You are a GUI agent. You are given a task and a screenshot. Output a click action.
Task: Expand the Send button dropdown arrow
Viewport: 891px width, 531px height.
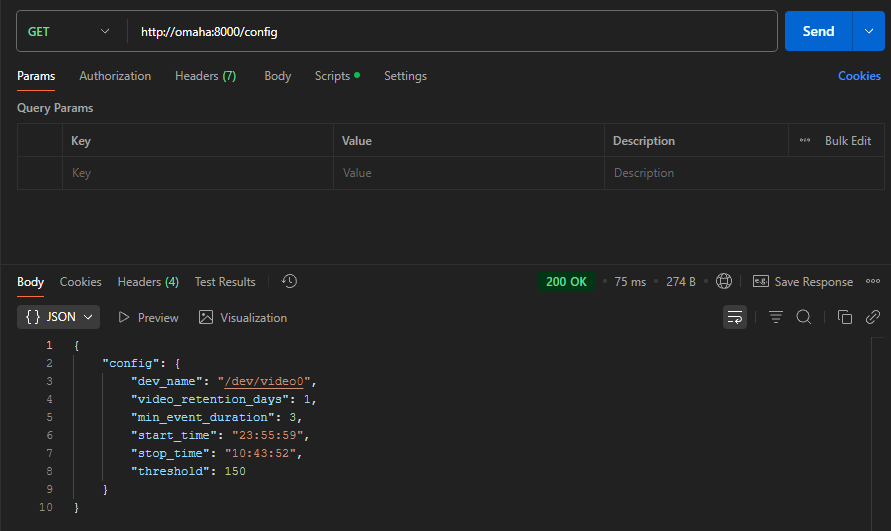tap(867, 31)
